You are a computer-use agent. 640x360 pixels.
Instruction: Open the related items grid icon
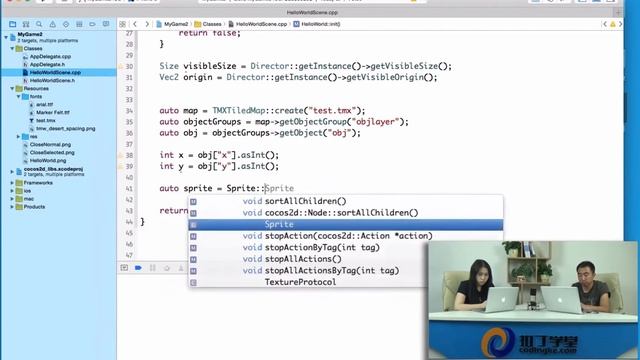[x=122, y=24]
